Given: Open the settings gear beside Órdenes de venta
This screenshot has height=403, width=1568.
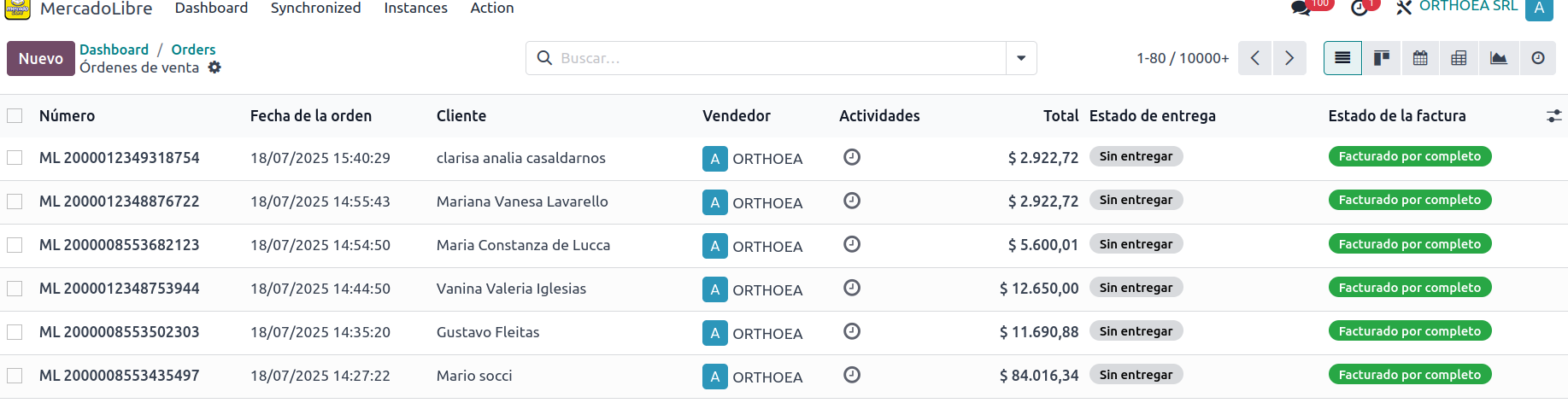Looking at the screenshot, I should tap(214, 67).
